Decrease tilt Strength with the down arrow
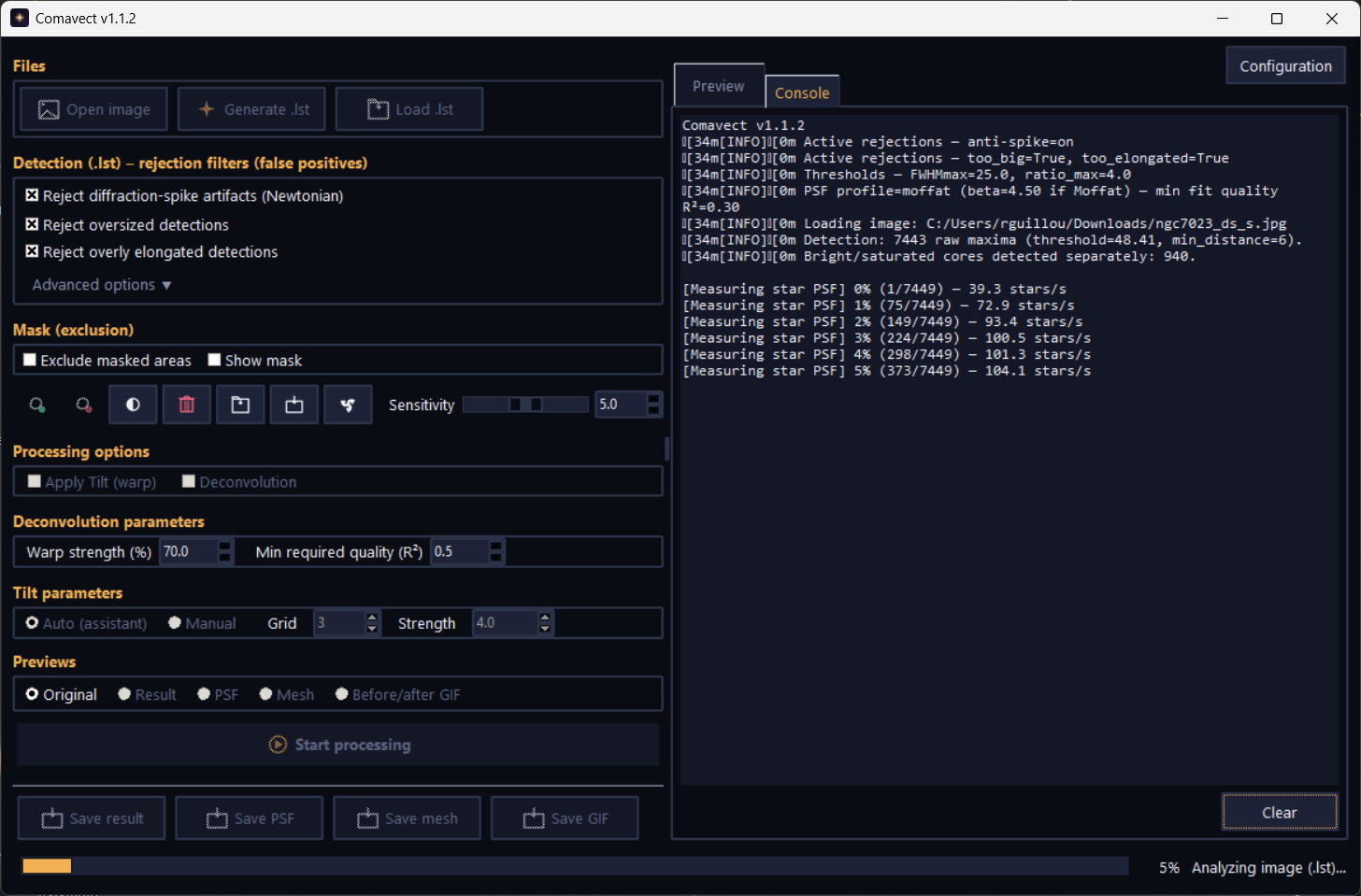Viewport: 1361px width, 896px height. [545, 629]
